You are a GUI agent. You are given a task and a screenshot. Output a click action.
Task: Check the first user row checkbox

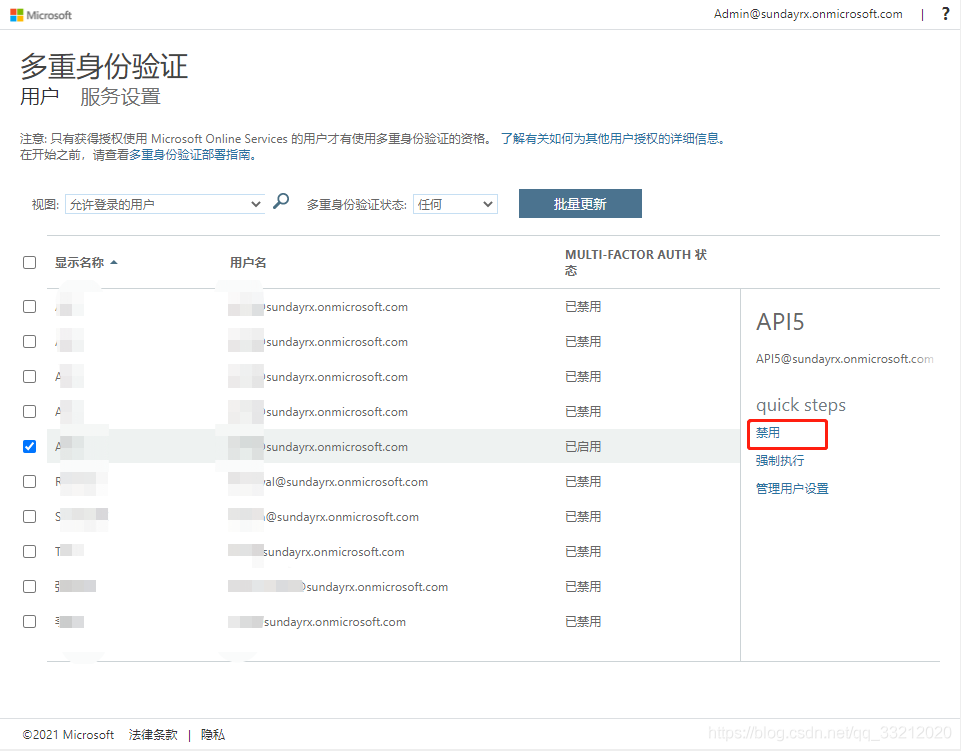pyautogui.click(x=30, y=307)
